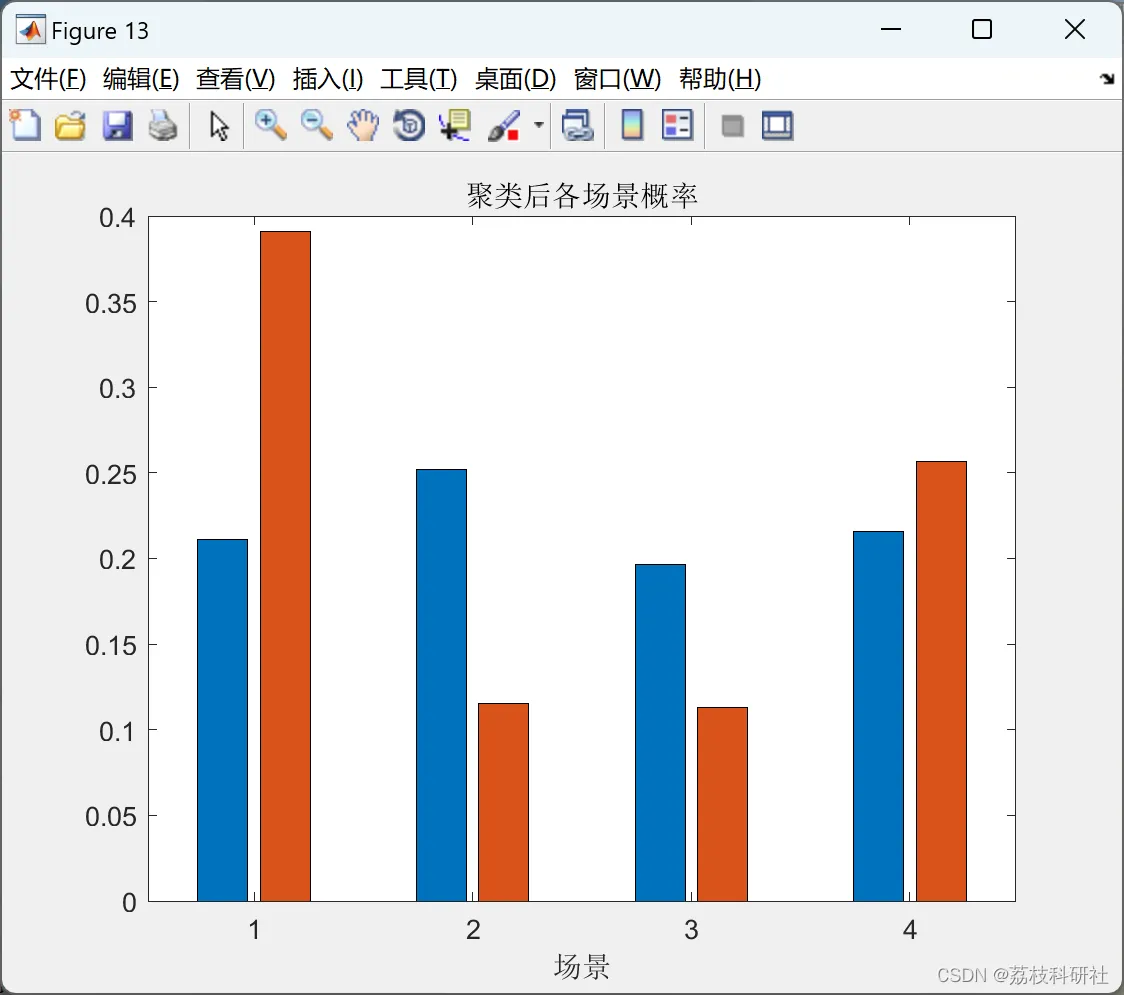Screen dimensions: 1124x995
Task: Open a file with the folder icon
Action: pyautogui.click(x=70, y=125)
